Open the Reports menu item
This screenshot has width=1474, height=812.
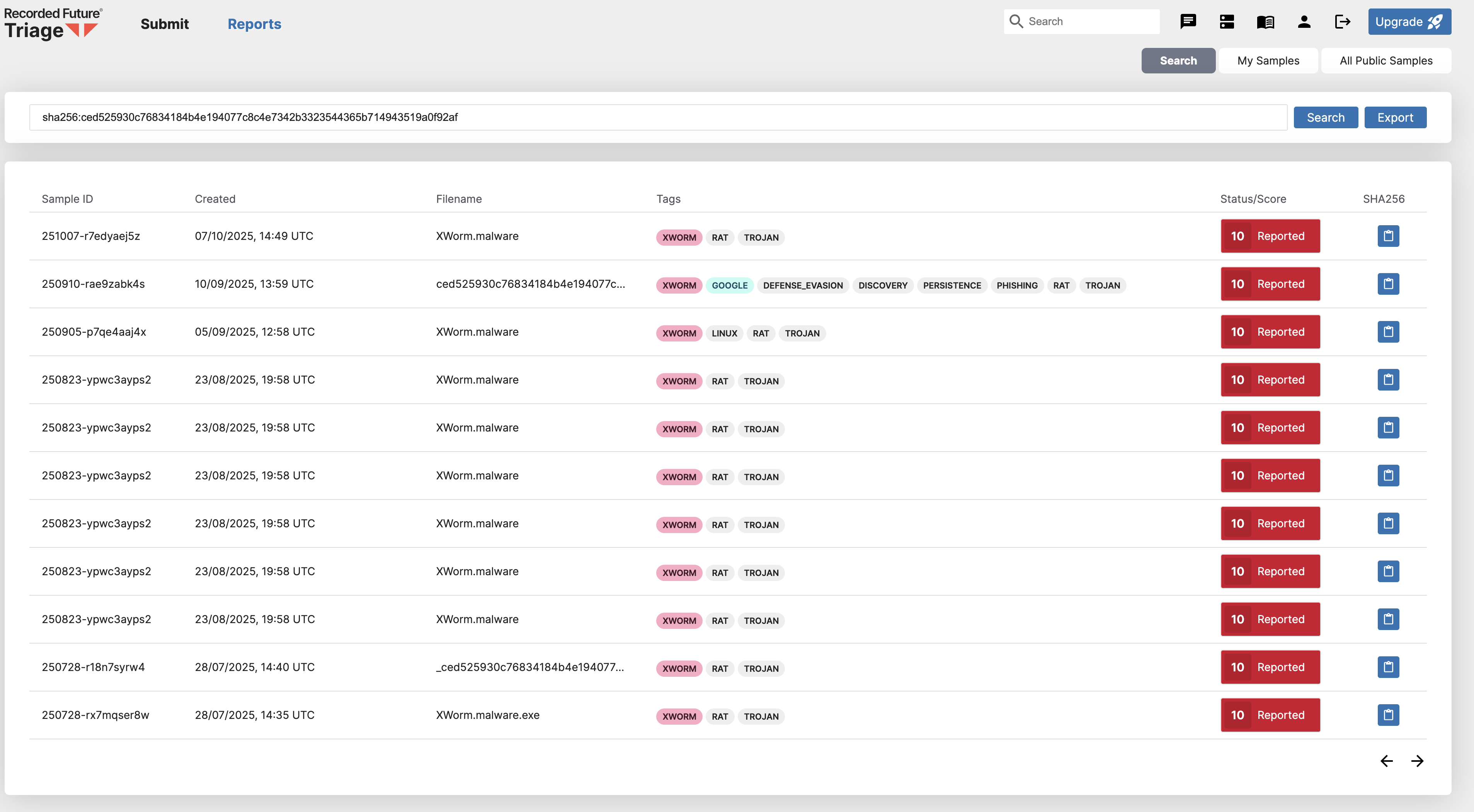254,24
